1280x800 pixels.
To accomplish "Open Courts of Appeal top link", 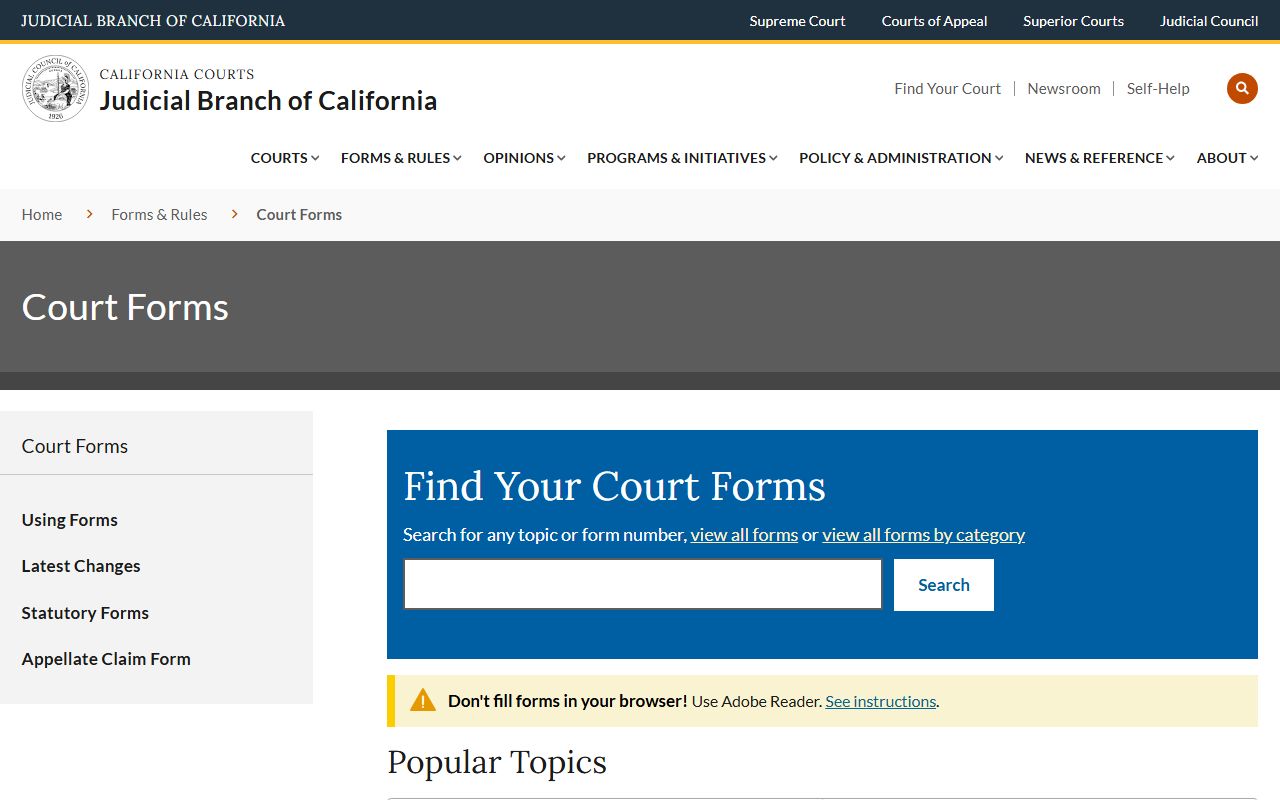I will pos(934,21).
